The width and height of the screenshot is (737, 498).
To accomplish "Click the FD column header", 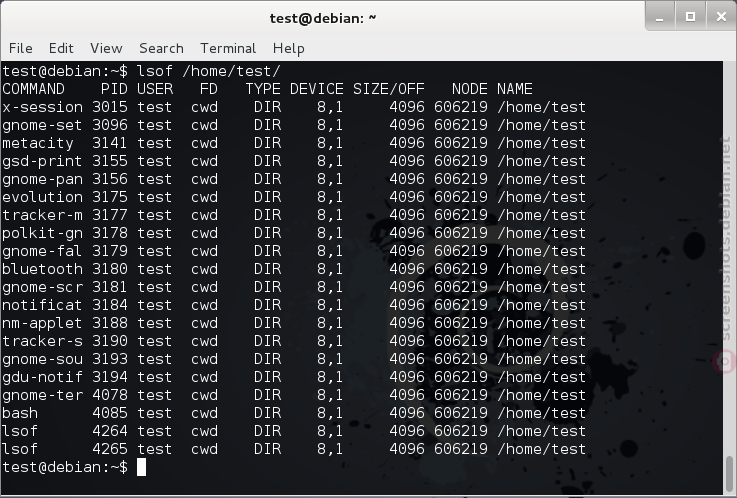I will [209, 89].
